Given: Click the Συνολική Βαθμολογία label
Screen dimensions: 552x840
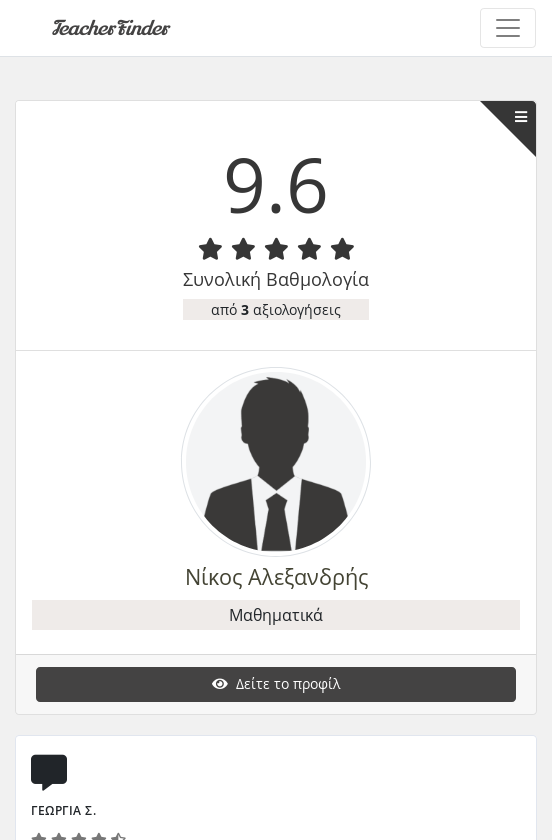Looking at the screenshot, I should tap(276, 280).
